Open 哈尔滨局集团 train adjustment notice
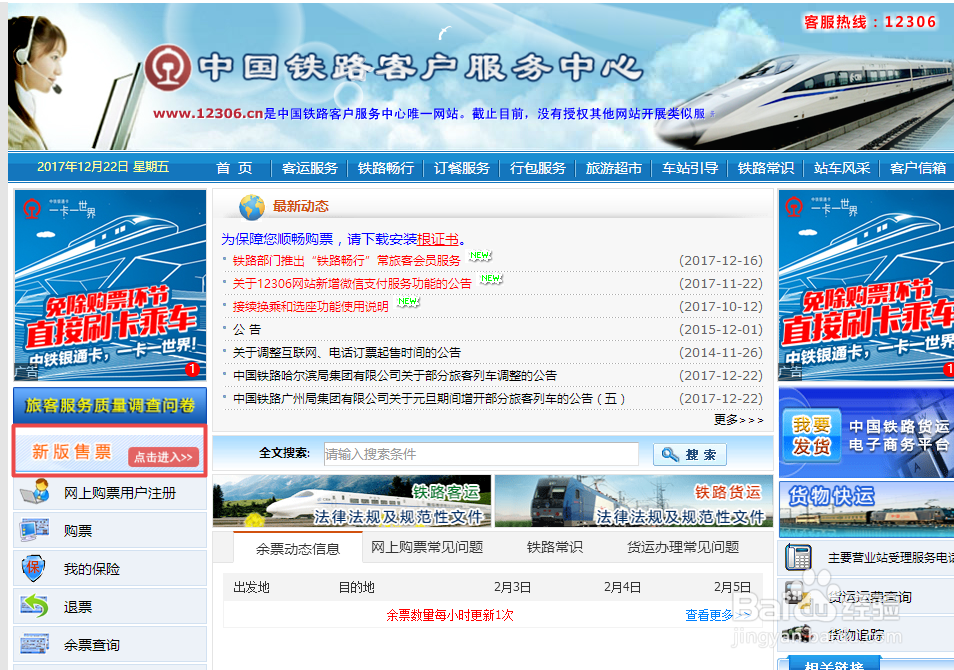954x670 pixels. [395, 375]
